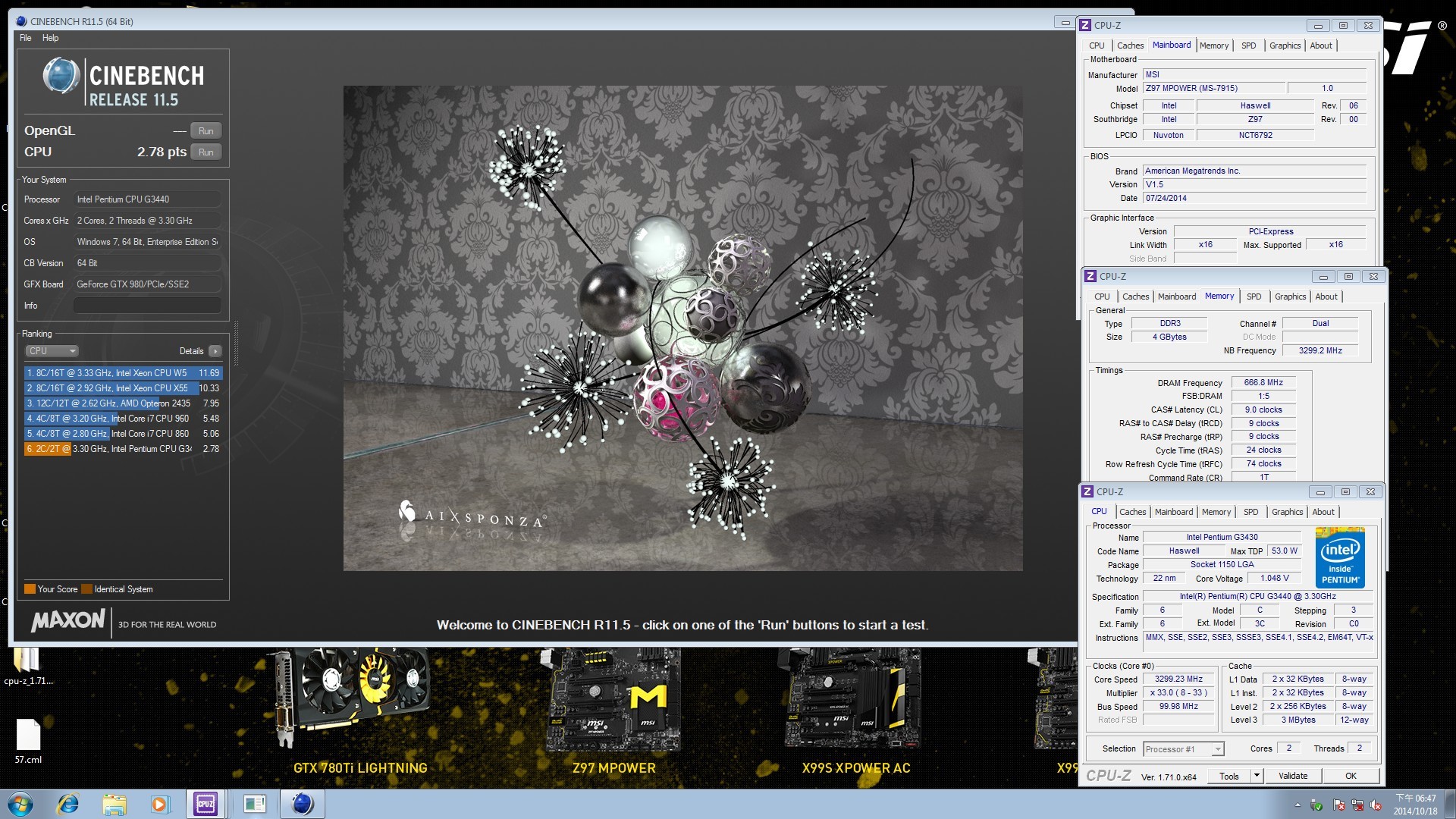
Task: Click the Tools button in CPU-Z
Action: point(1228,776)
